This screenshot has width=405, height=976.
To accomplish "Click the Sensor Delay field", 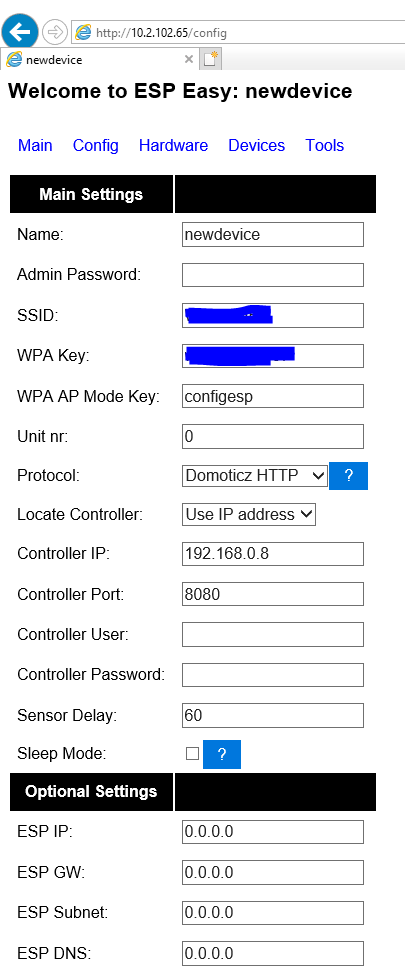I will pyautogui.click(x=272, y=716).
